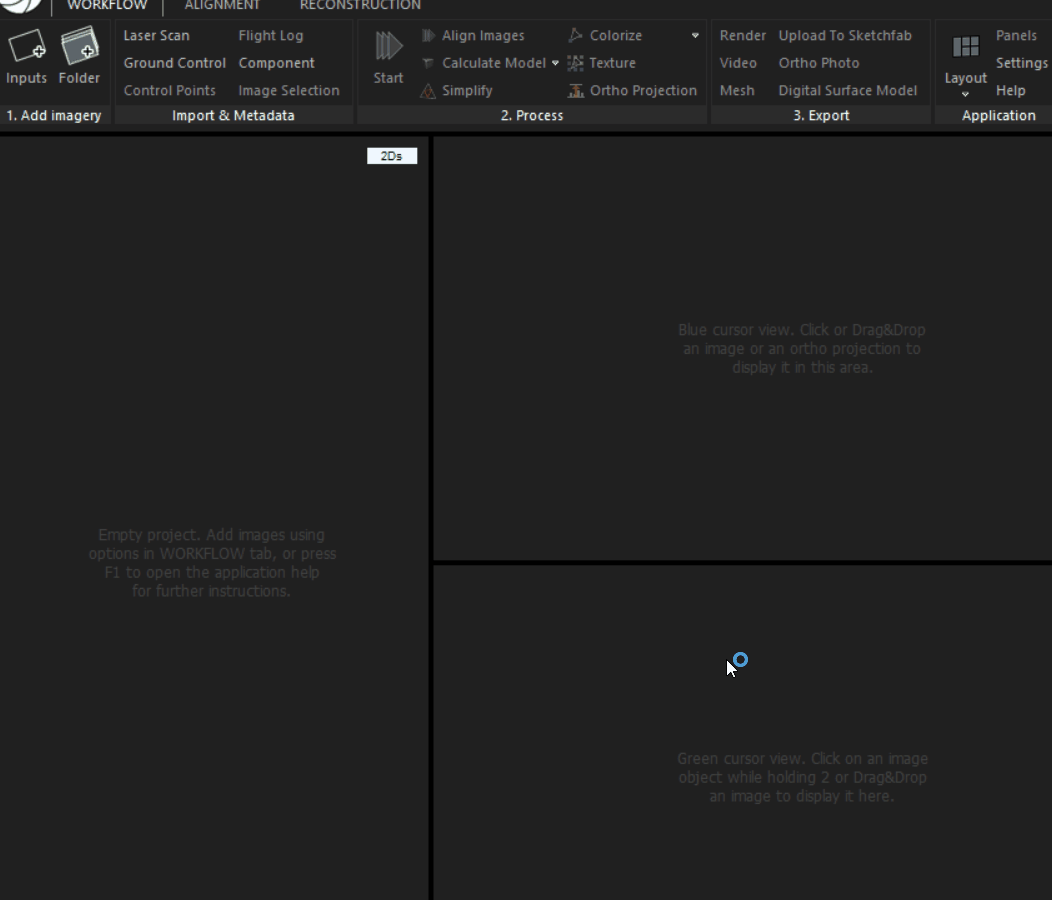Click the green cursor view area
Screen dimensions: 1052x900
[743, 732]
